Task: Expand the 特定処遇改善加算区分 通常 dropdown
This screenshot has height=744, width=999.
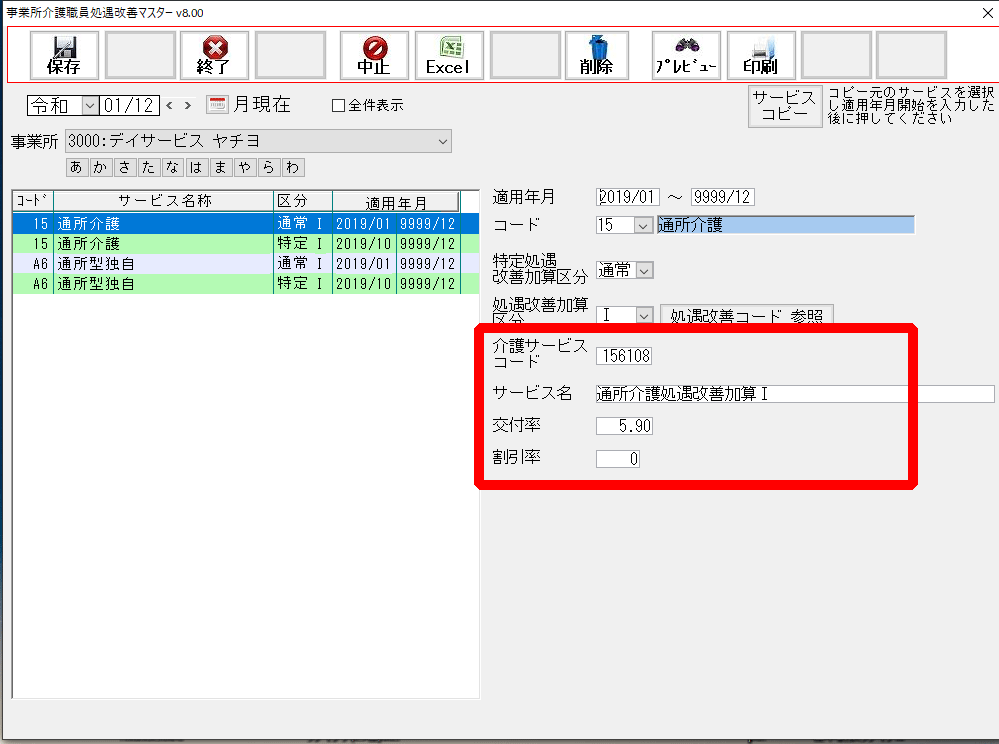Action: coord(644,270)
